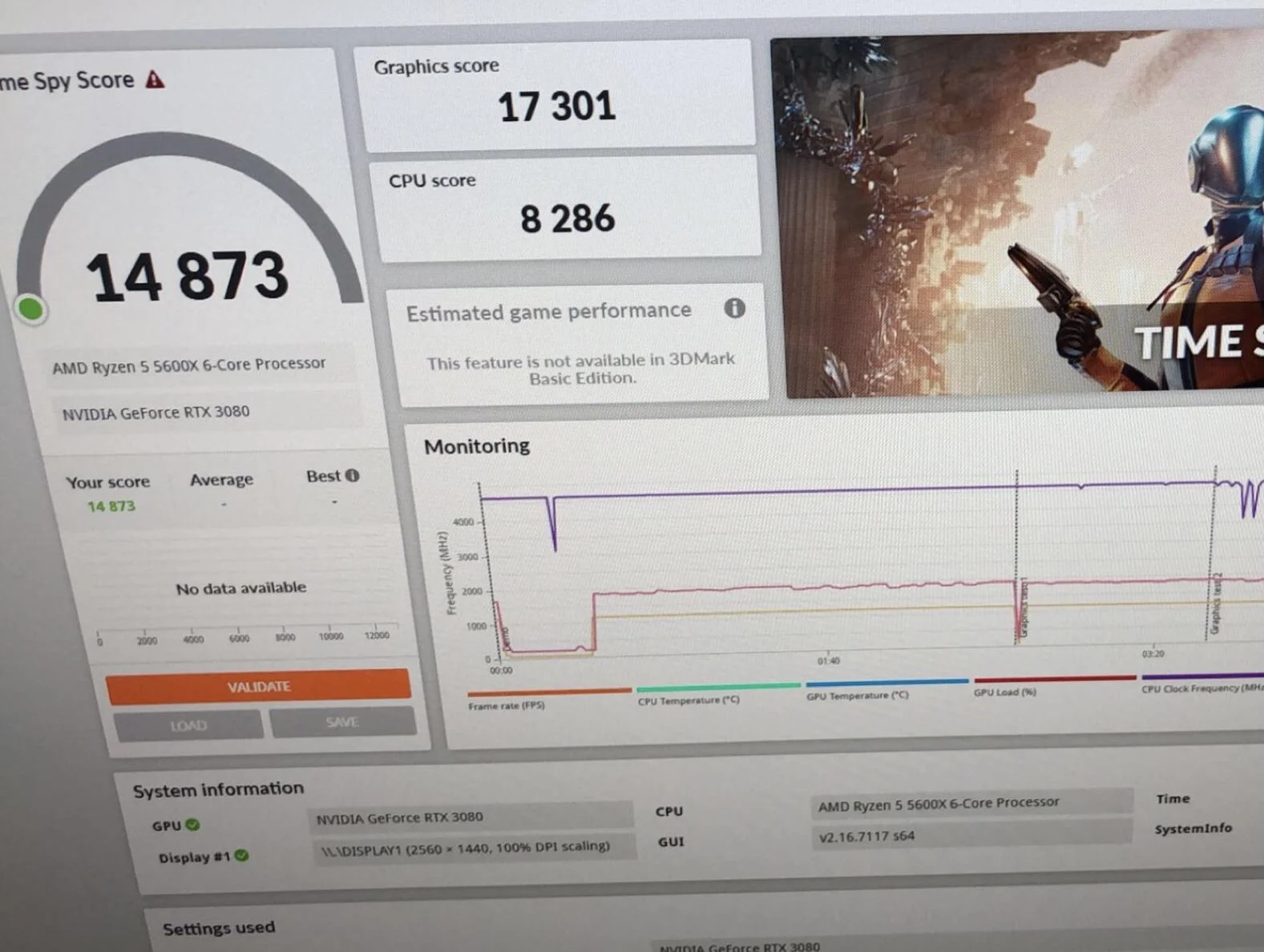Select the CPU Temperature legend color bar
The height and width of the screenshot is (952, 1264).
(718, 687)
